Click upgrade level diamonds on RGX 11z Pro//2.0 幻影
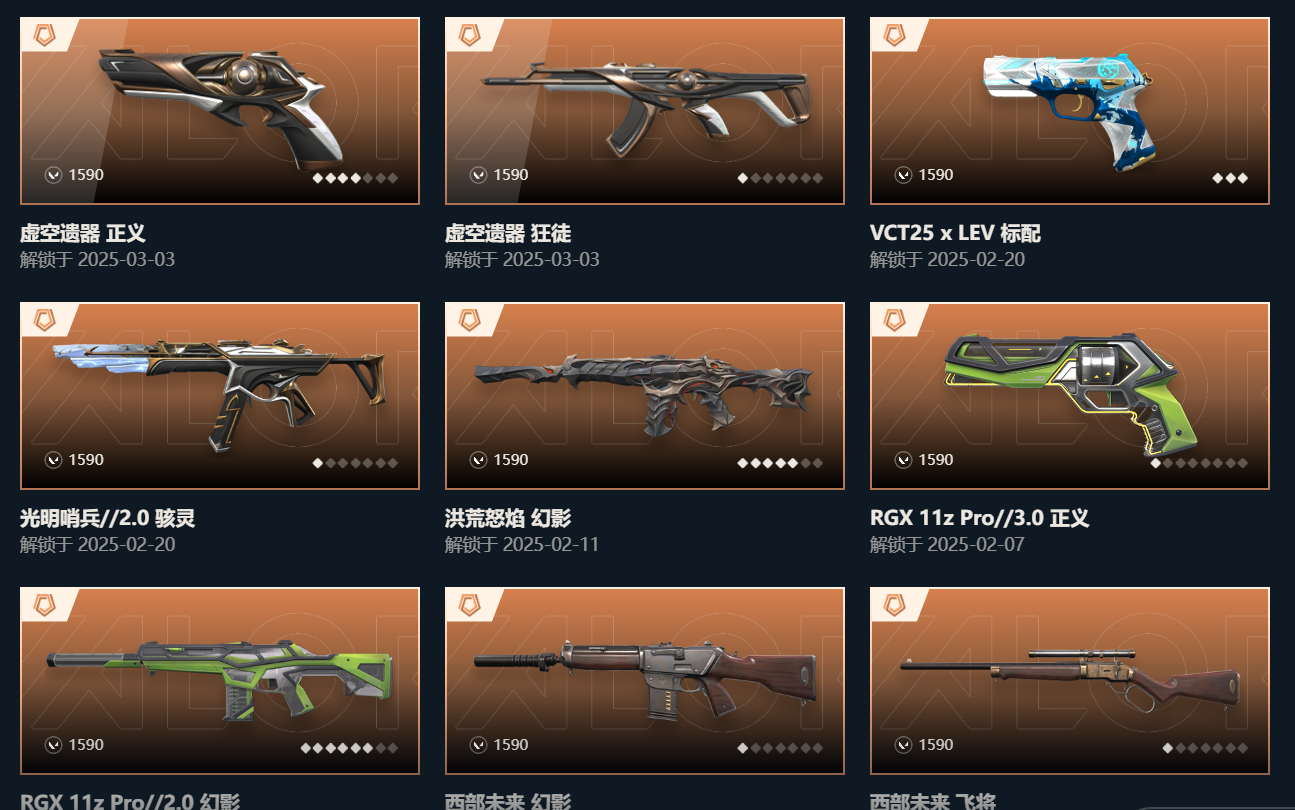Image resolution: width=1295 pixels, height=810 pixels. 349,748
